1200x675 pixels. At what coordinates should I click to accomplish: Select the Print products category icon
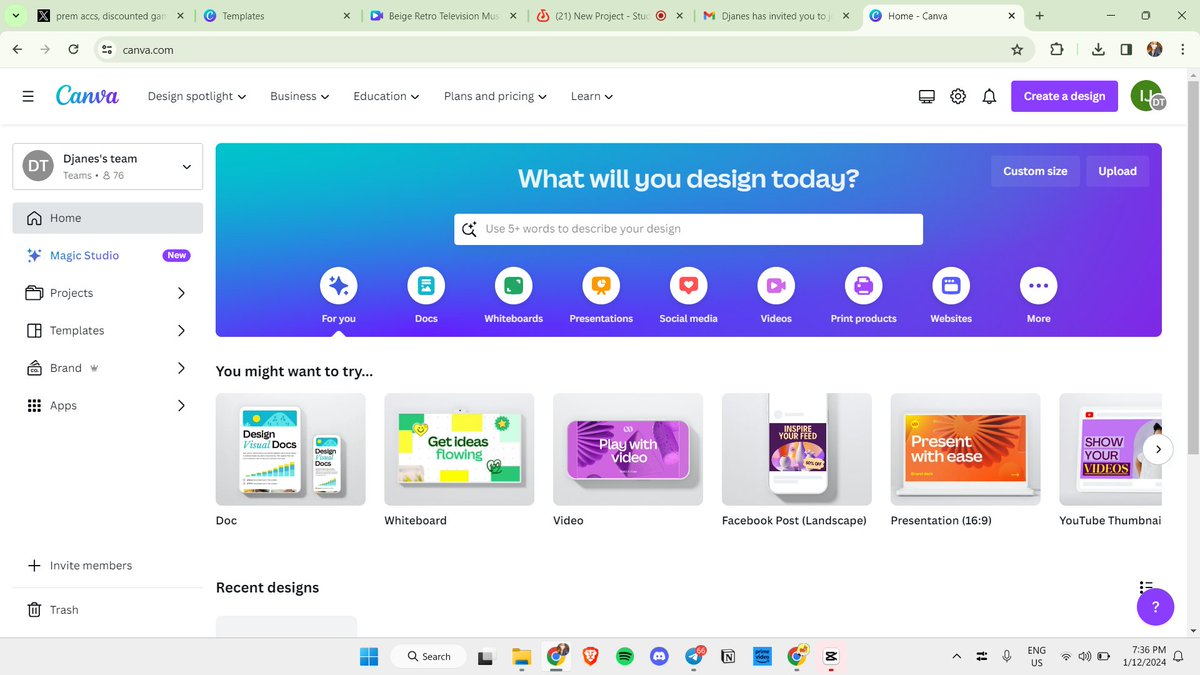coord(864,286)
